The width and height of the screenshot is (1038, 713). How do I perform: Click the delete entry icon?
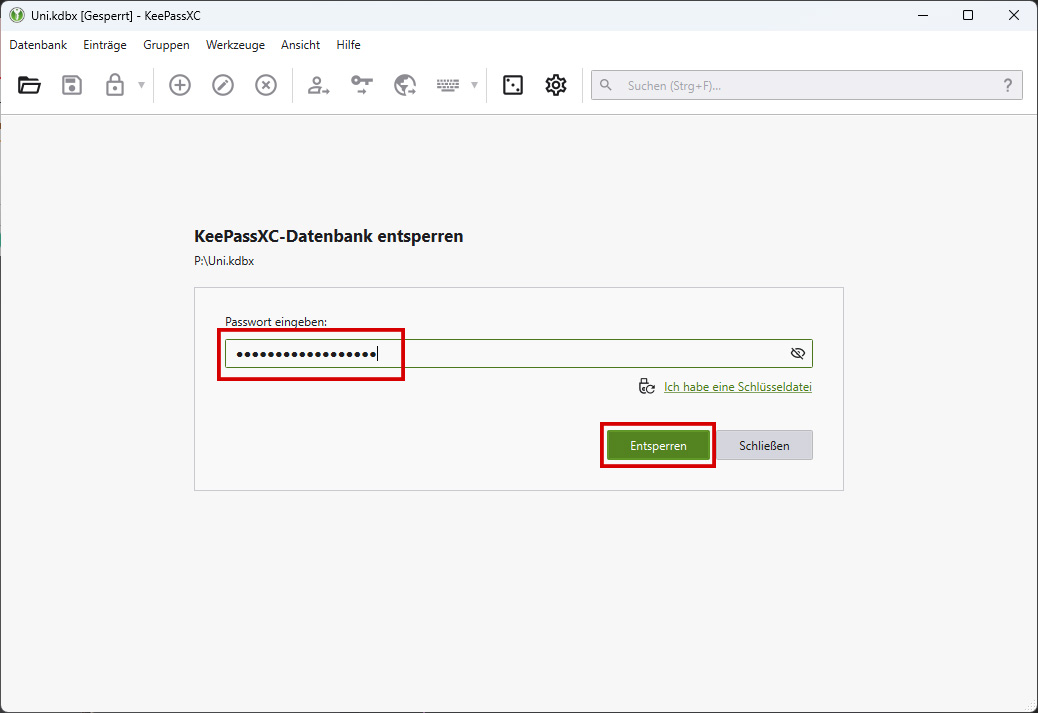266,85
